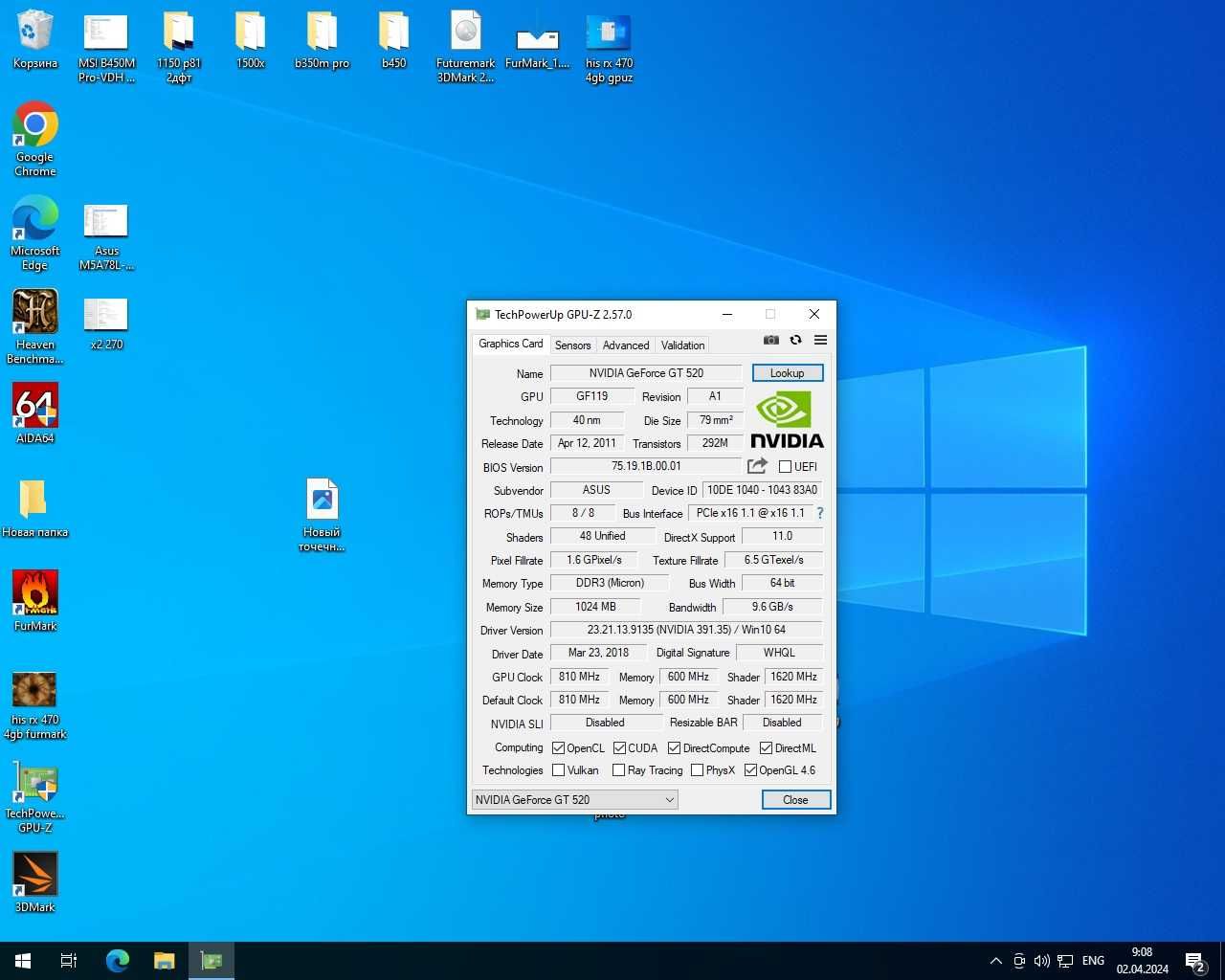
Task: Take a GPU-Z screenshot with camera icon
Action: pos(770,340)
